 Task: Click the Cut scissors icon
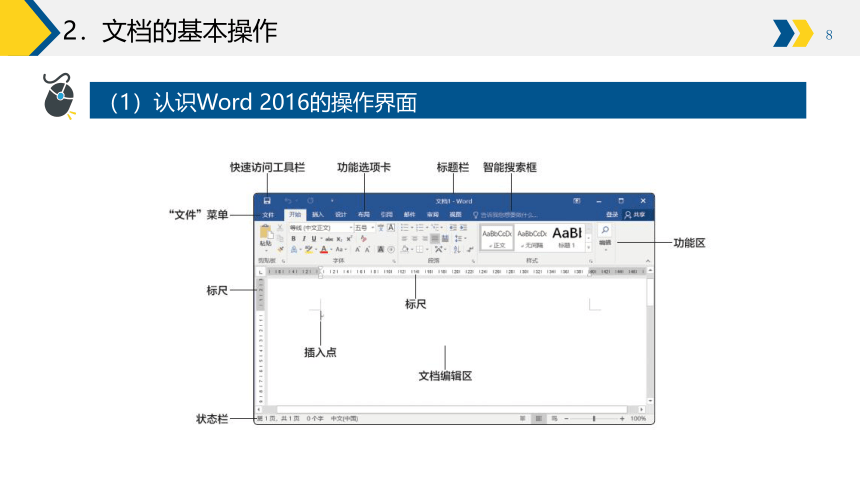coord(280,227)
